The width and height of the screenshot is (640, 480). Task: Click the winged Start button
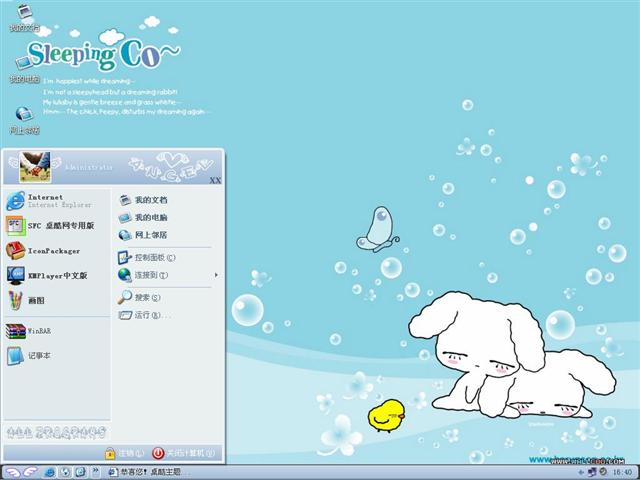[x=21, y=473]
